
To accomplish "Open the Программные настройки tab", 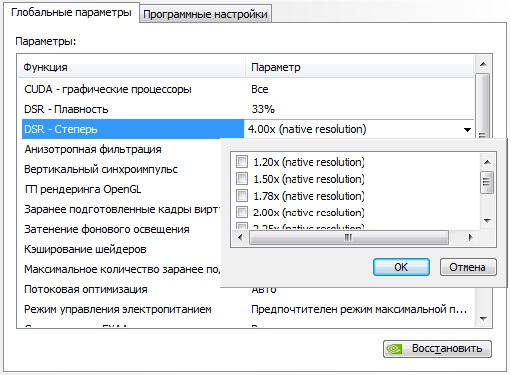I will click(x=205, y=14).
